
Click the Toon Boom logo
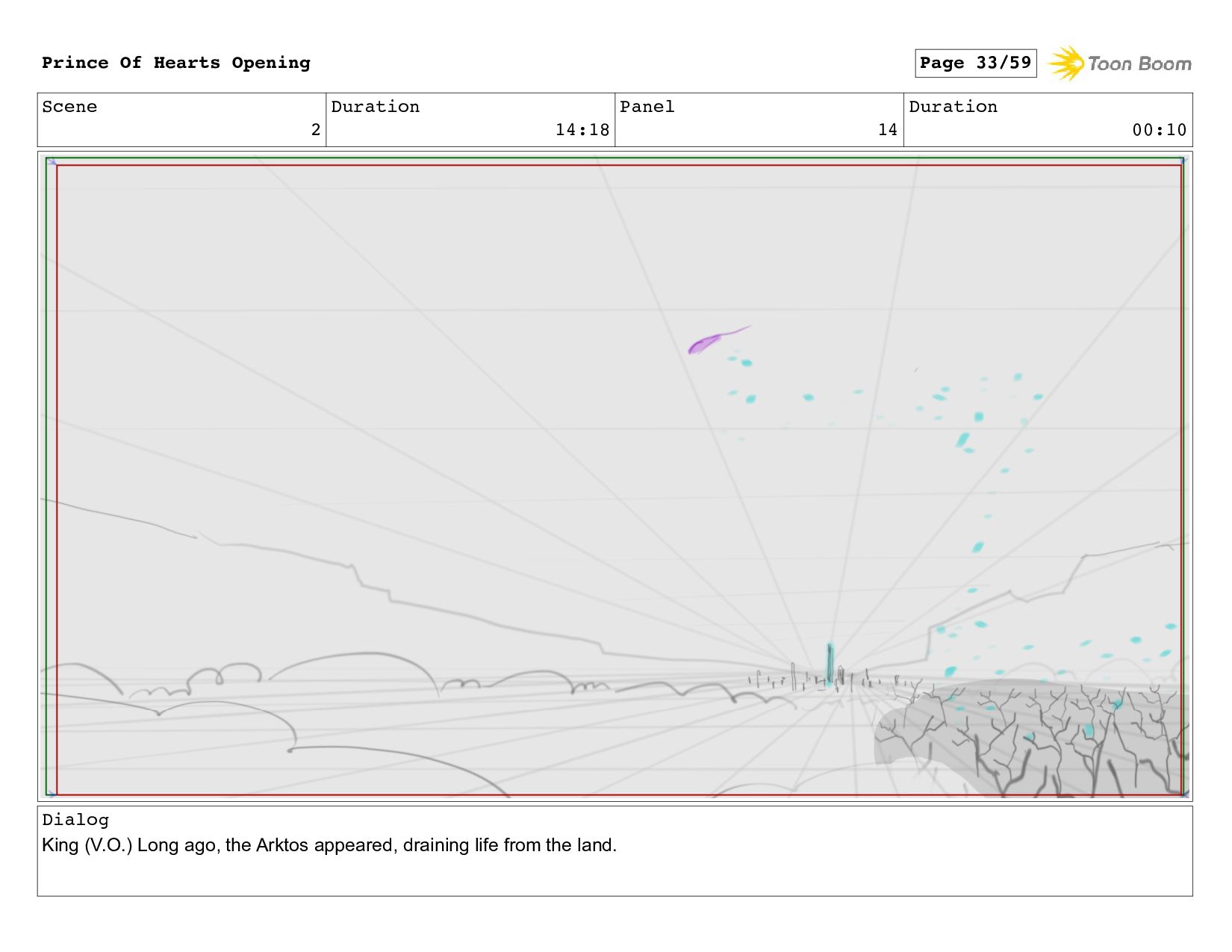tap(1119, 63)
